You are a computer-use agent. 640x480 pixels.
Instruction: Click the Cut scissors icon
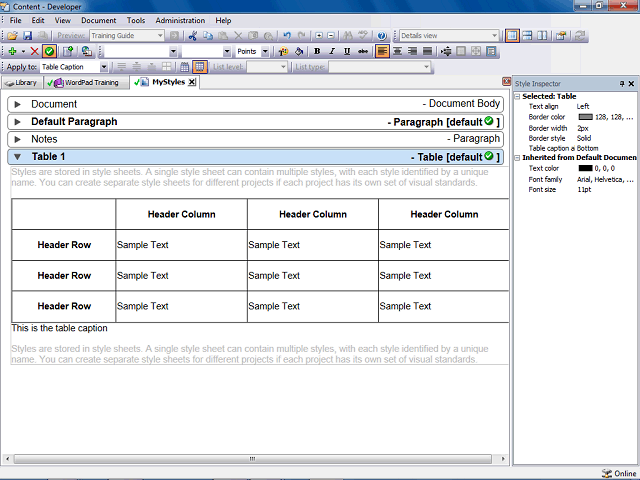193,36
